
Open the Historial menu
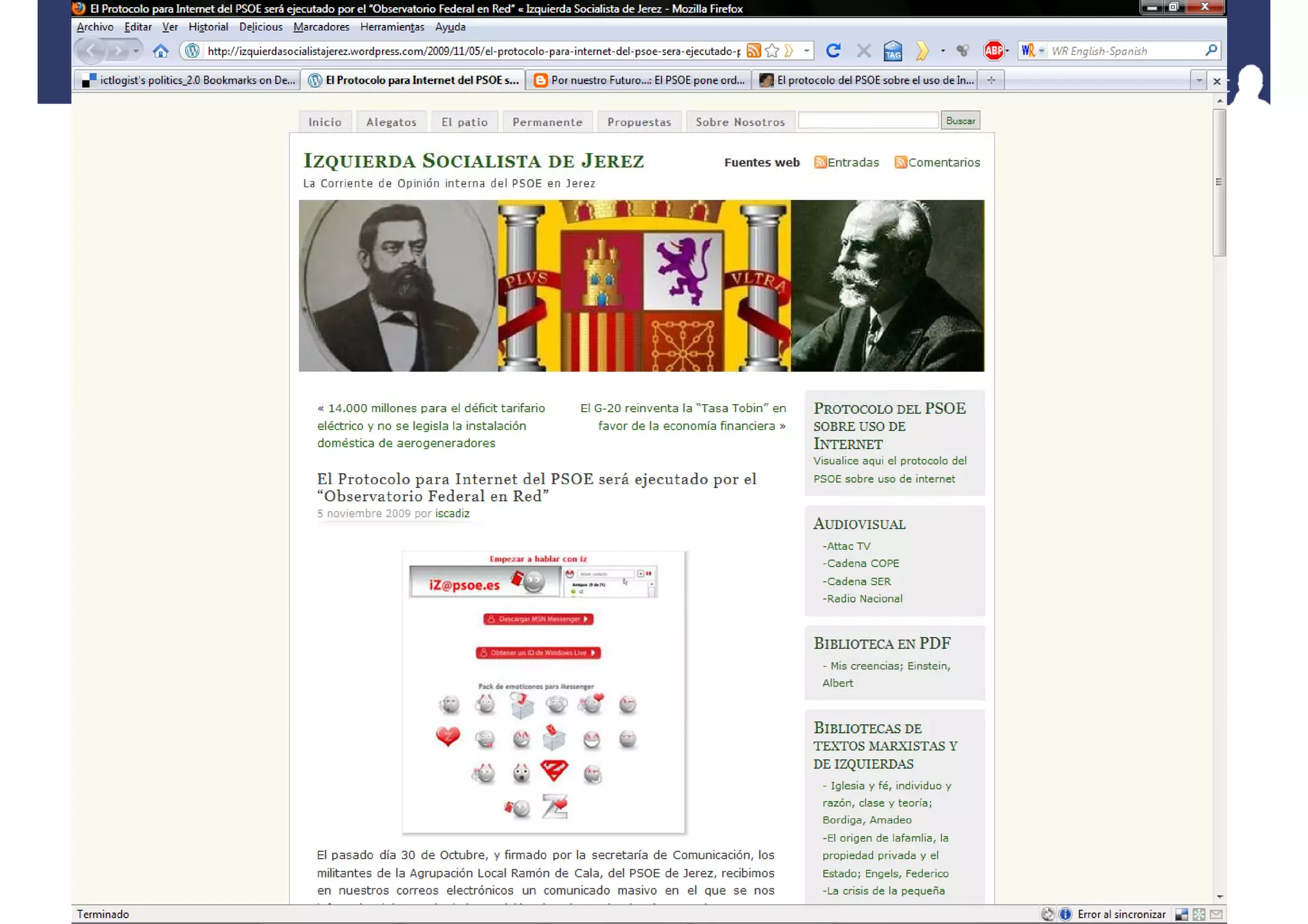tap(208, 27)
